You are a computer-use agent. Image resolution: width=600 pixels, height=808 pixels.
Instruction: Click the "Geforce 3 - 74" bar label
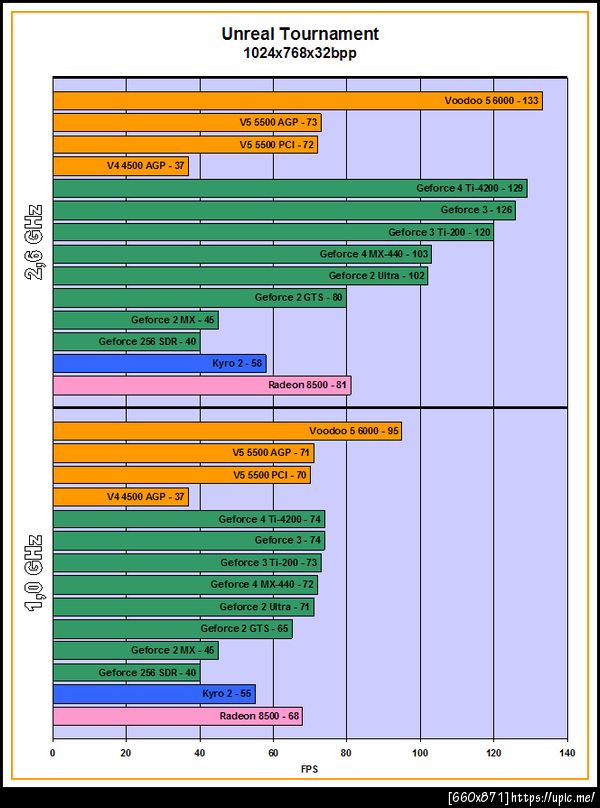pos(288,541)
